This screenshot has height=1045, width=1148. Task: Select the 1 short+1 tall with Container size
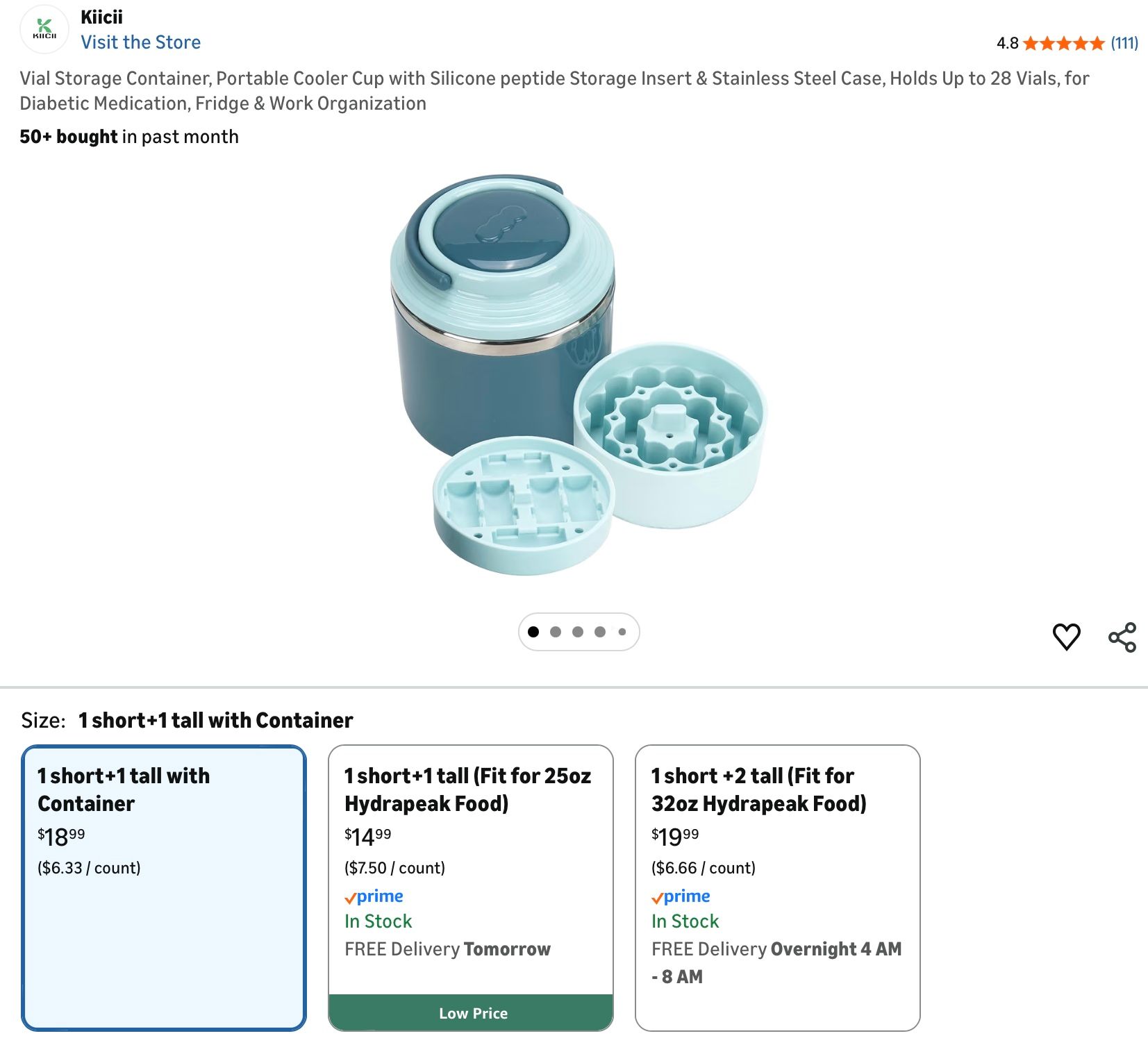click(164, 887)
